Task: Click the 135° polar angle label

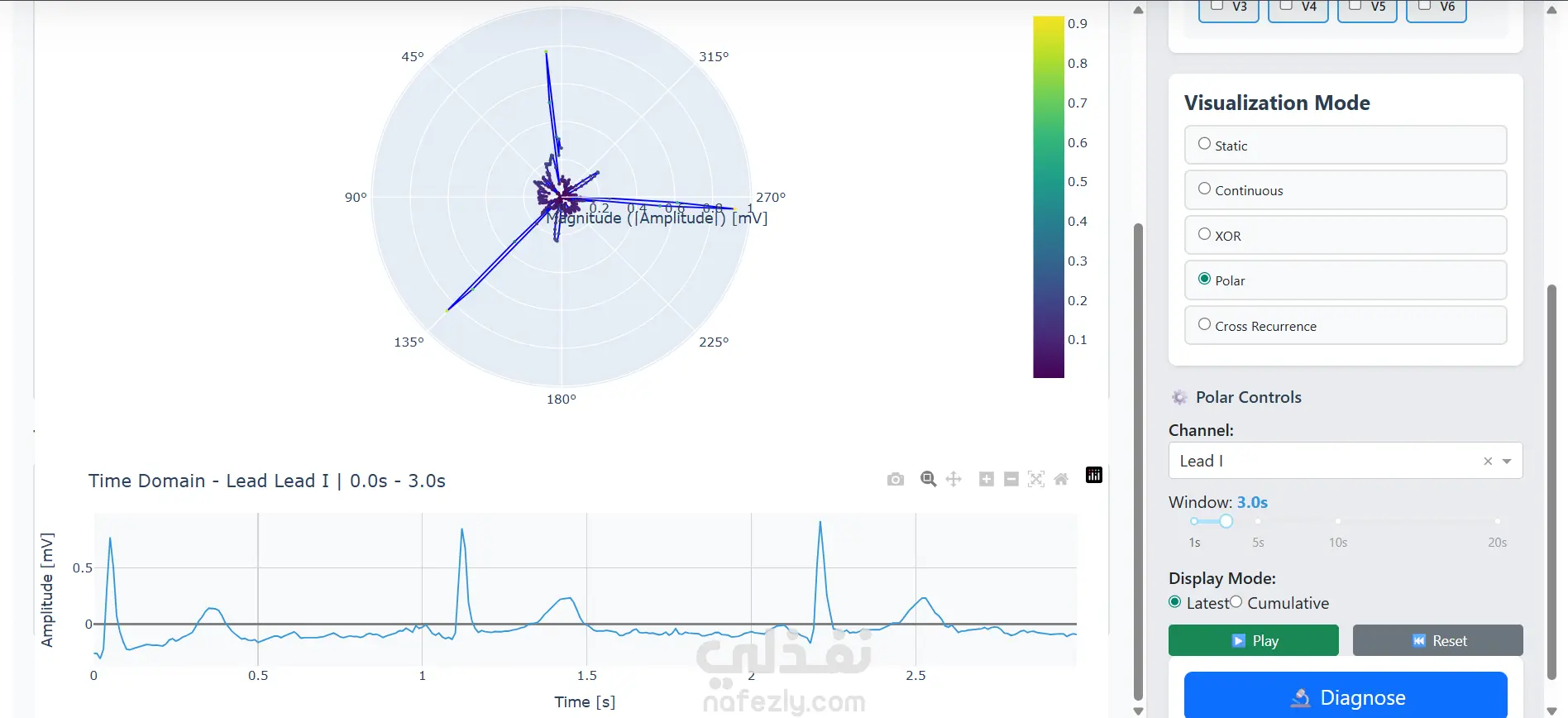Action: pyautogui.click(x=409, y=342)
